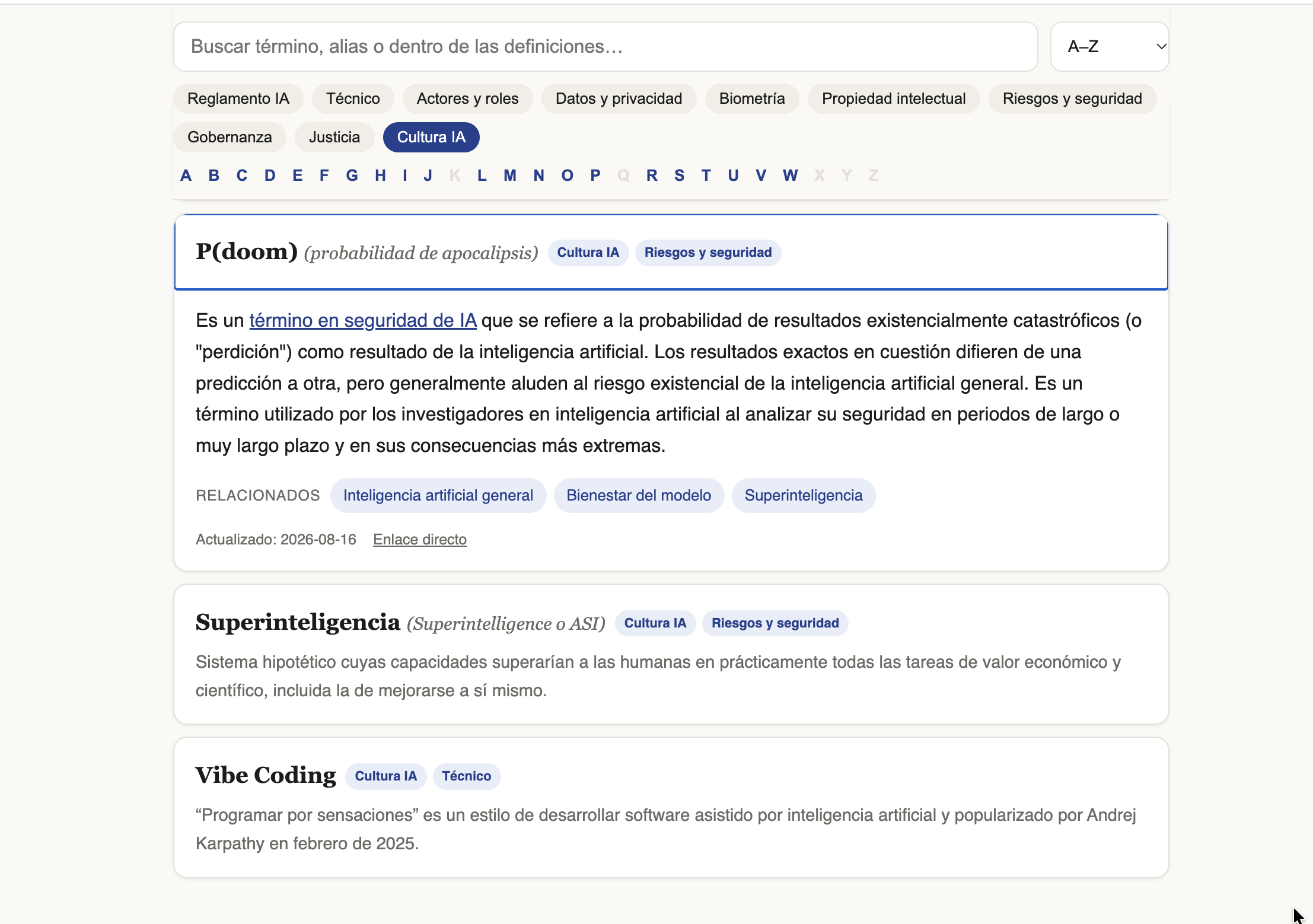The image size is (1313, 924).
Task: Open the Enlace directo permalink
Action: [x=420, y=539]
